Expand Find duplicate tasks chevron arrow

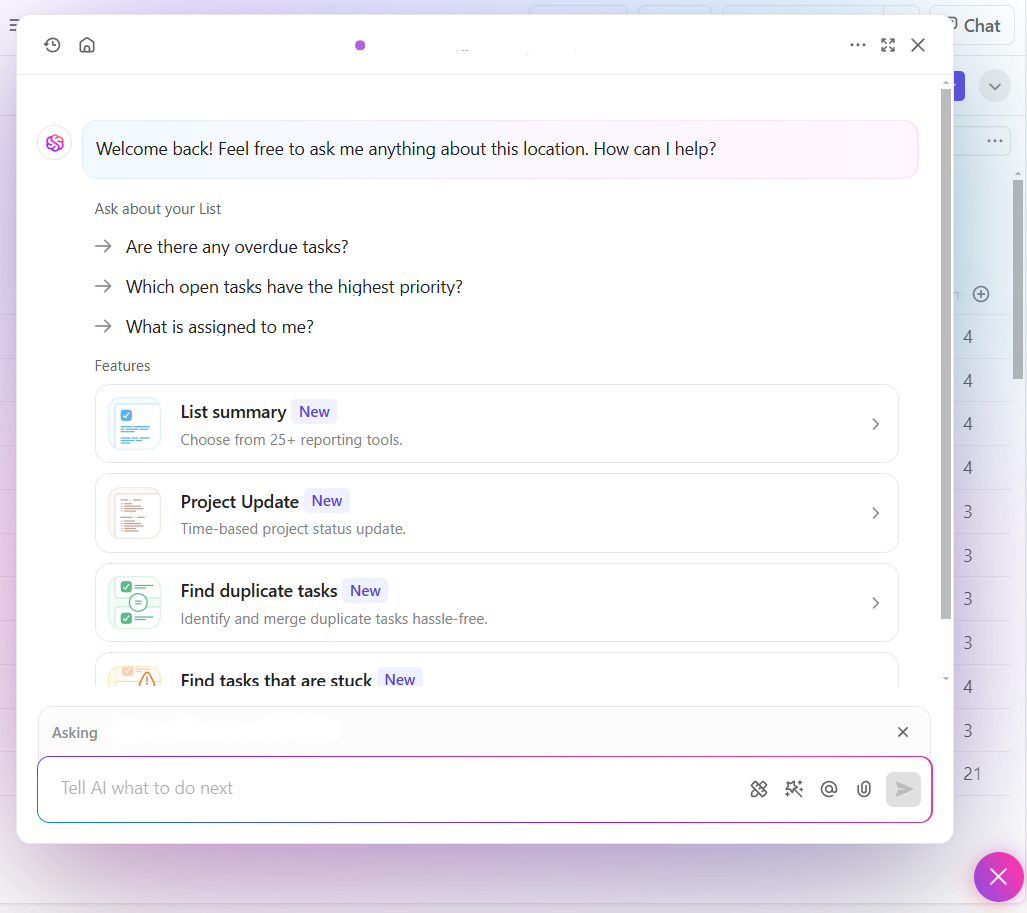pyautogui.click(x=876, y=603)
